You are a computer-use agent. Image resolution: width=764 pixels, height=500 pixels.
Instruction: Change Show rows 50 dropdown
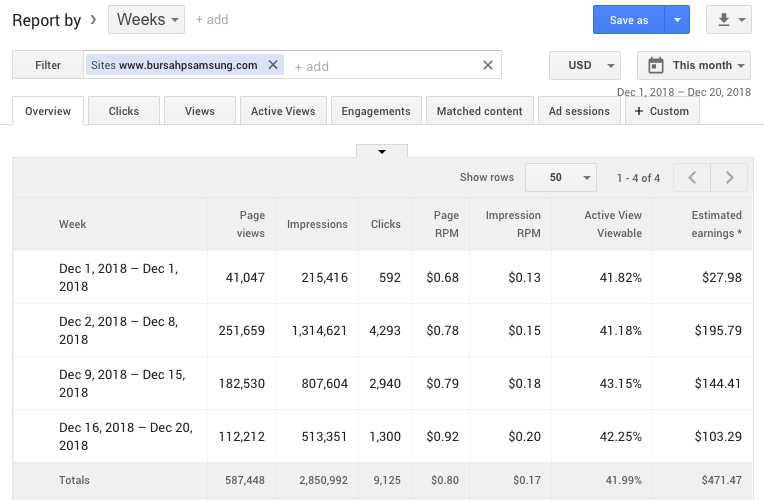560,178
